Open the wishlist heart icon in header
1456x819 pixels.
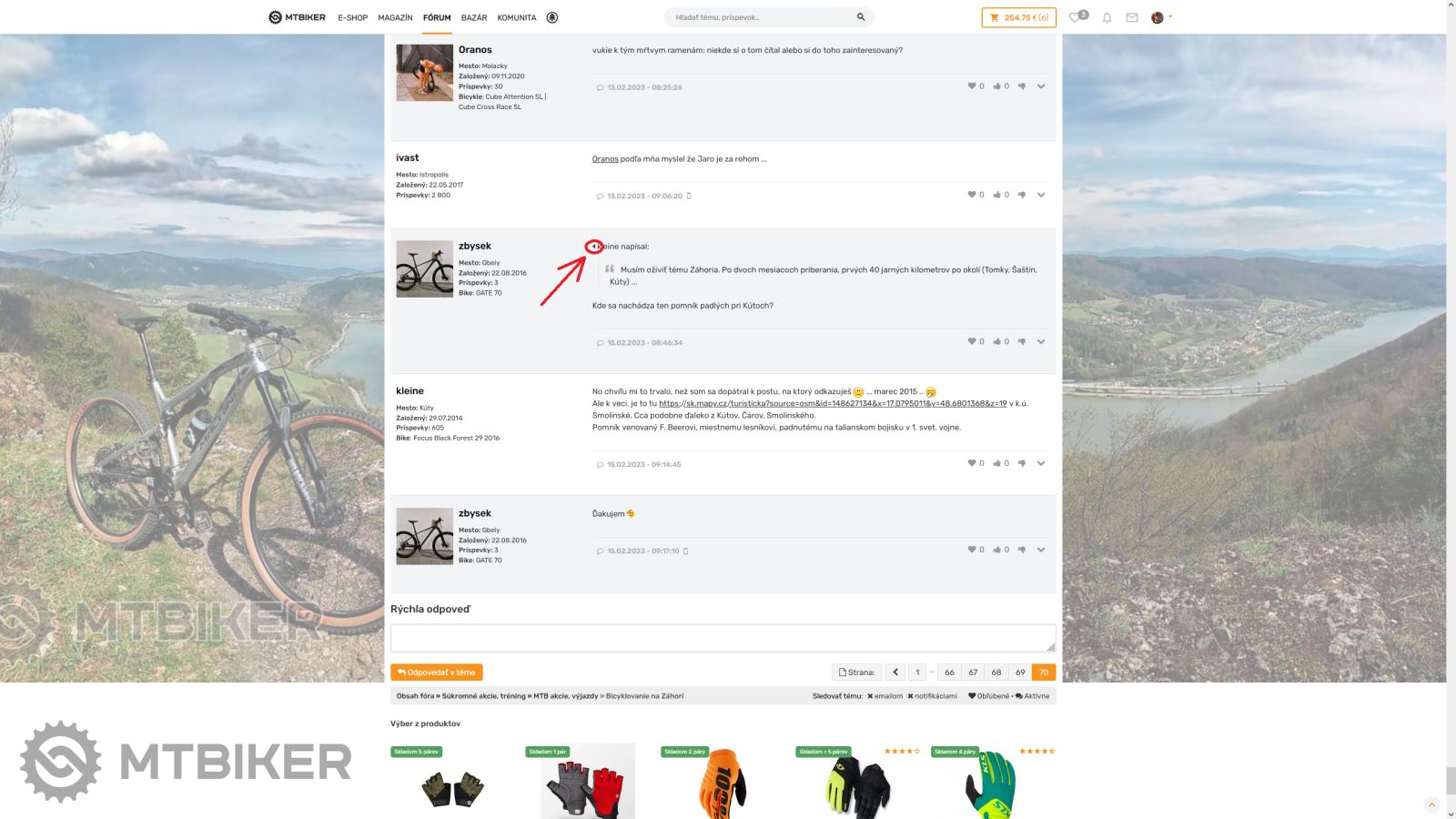(x=1076, y=17)
